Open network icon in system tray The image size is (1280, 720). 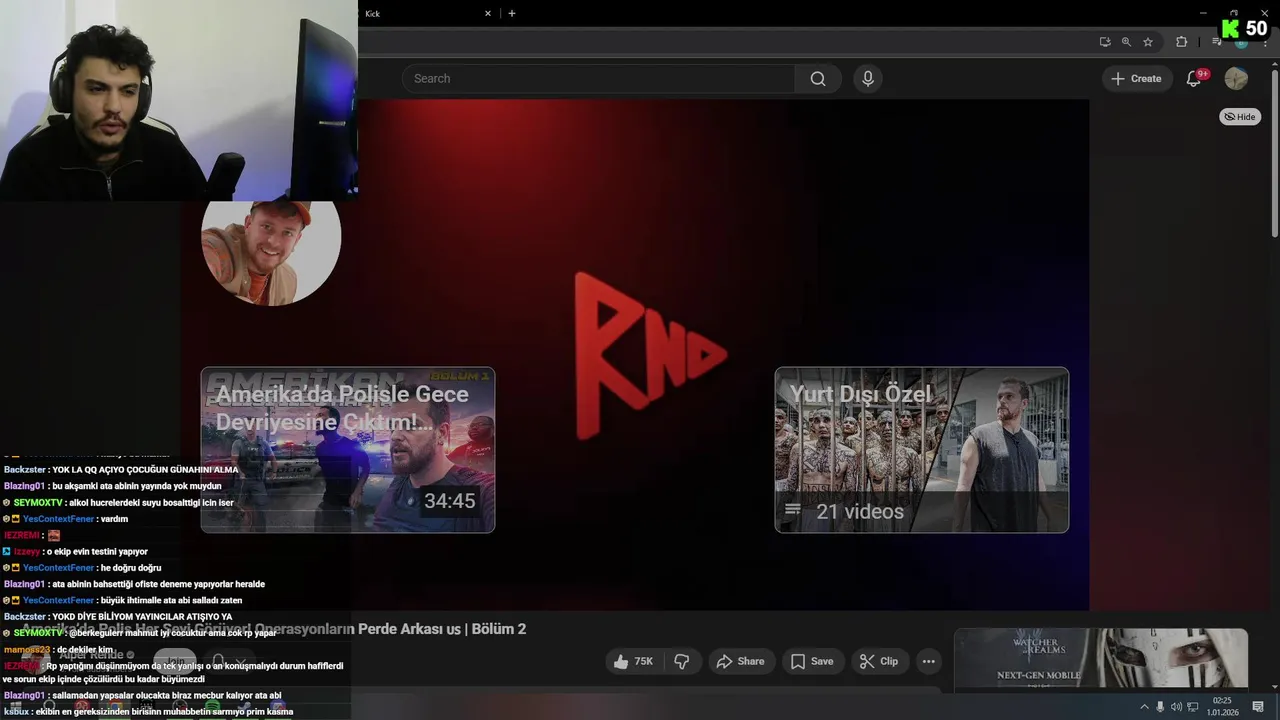(x=1192, y=707)
